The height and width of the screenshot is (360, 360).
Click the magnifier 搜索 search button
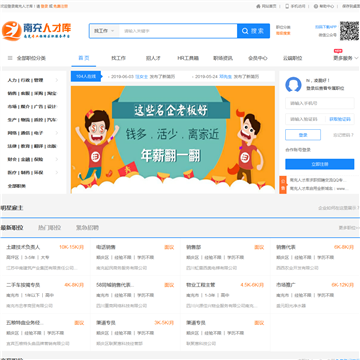pos(253,31)
